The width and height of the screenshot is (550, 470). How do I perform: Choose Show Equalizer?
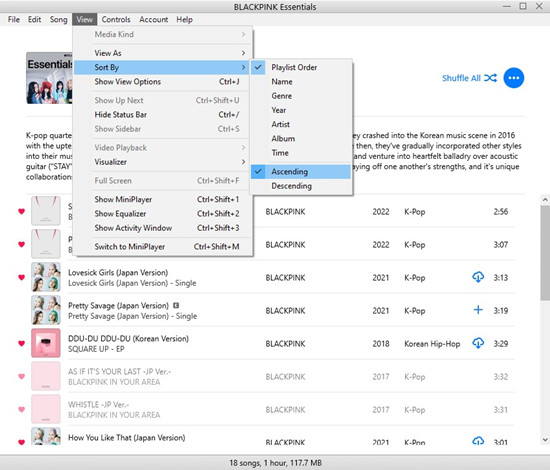(163, 214)
